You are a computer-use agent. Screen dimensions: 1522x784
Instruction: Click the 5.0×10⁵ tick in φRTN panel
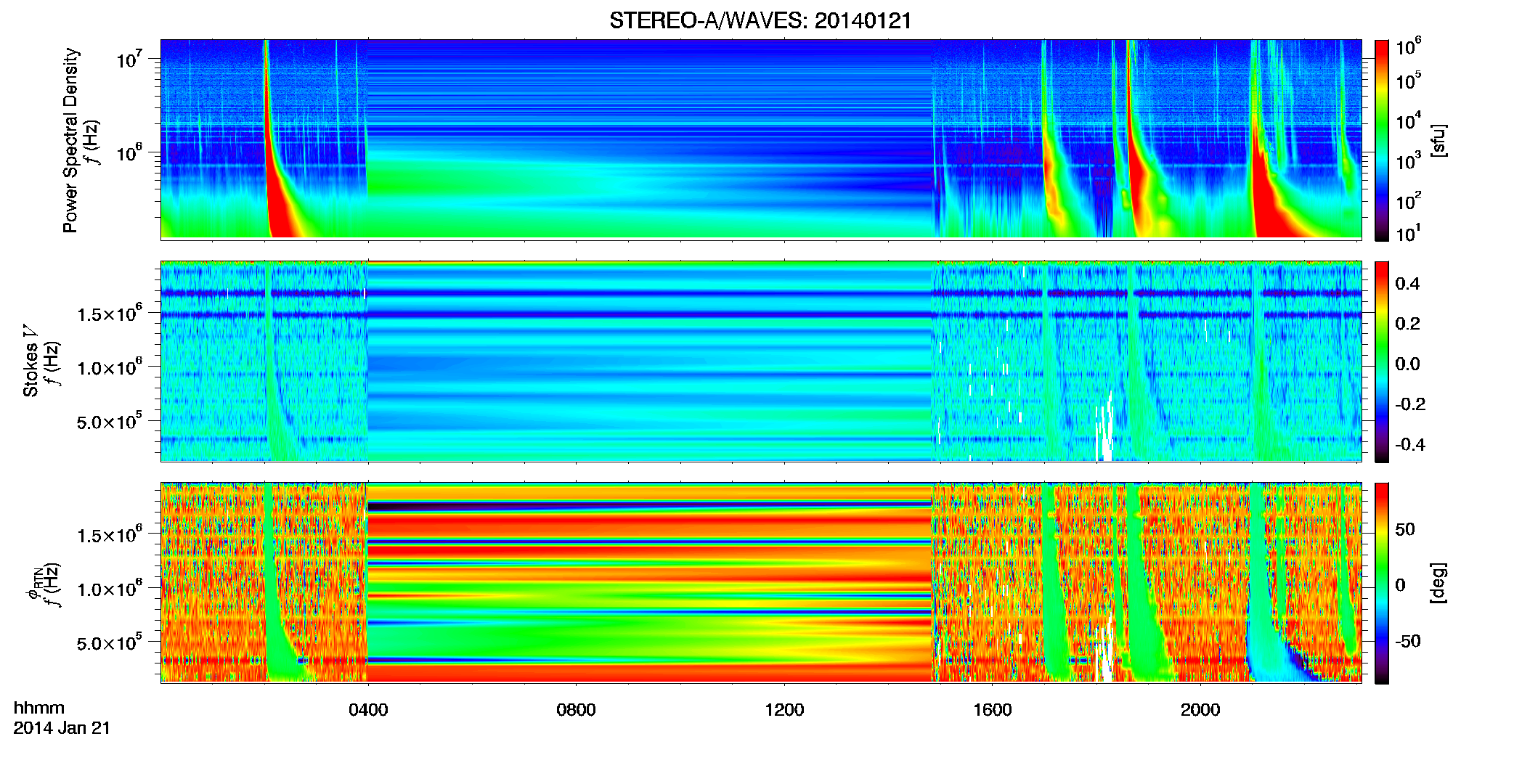click(109, 643)
